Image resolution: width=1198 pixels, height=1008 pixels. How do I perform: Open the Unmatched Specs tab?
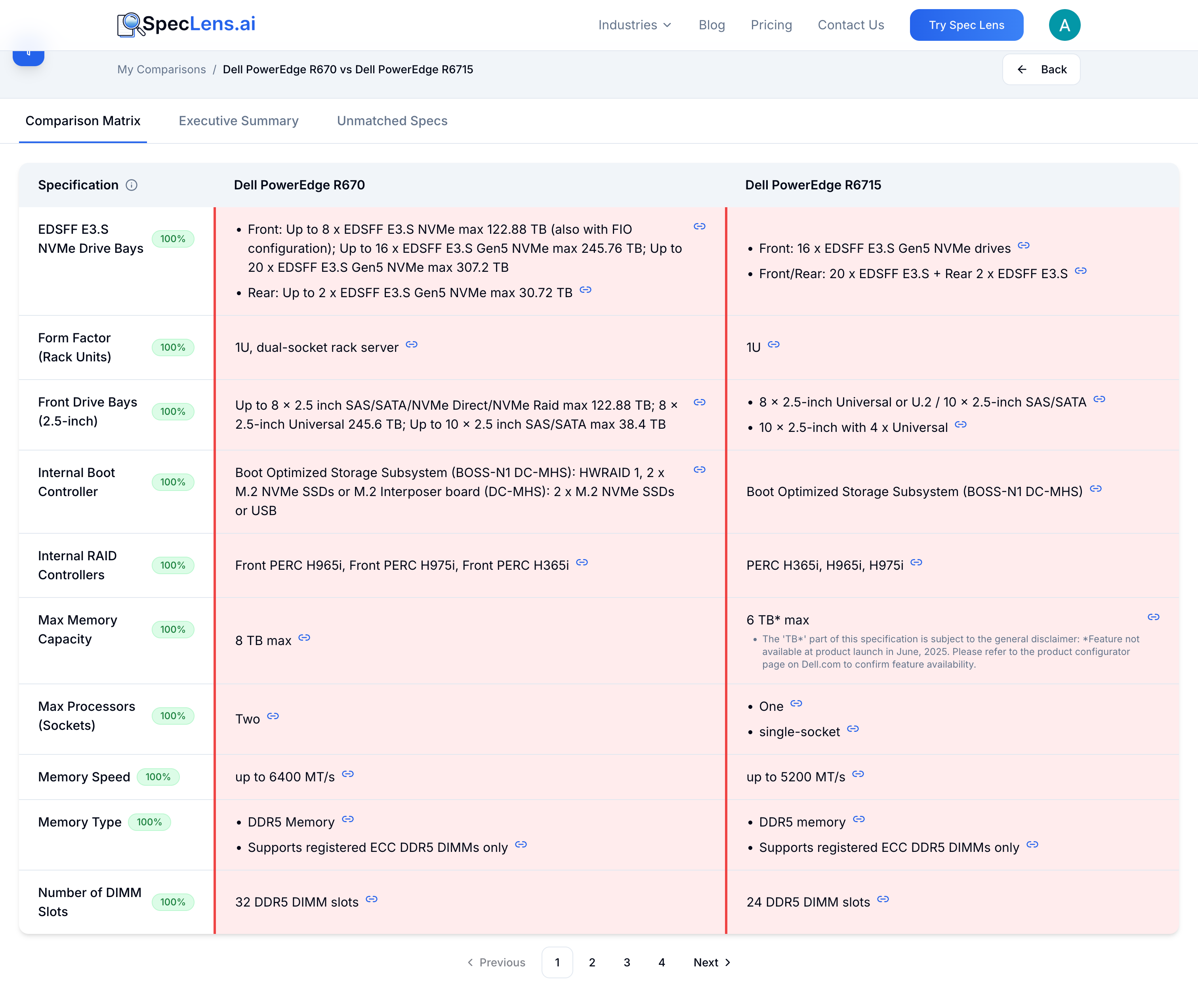point(392,120)
